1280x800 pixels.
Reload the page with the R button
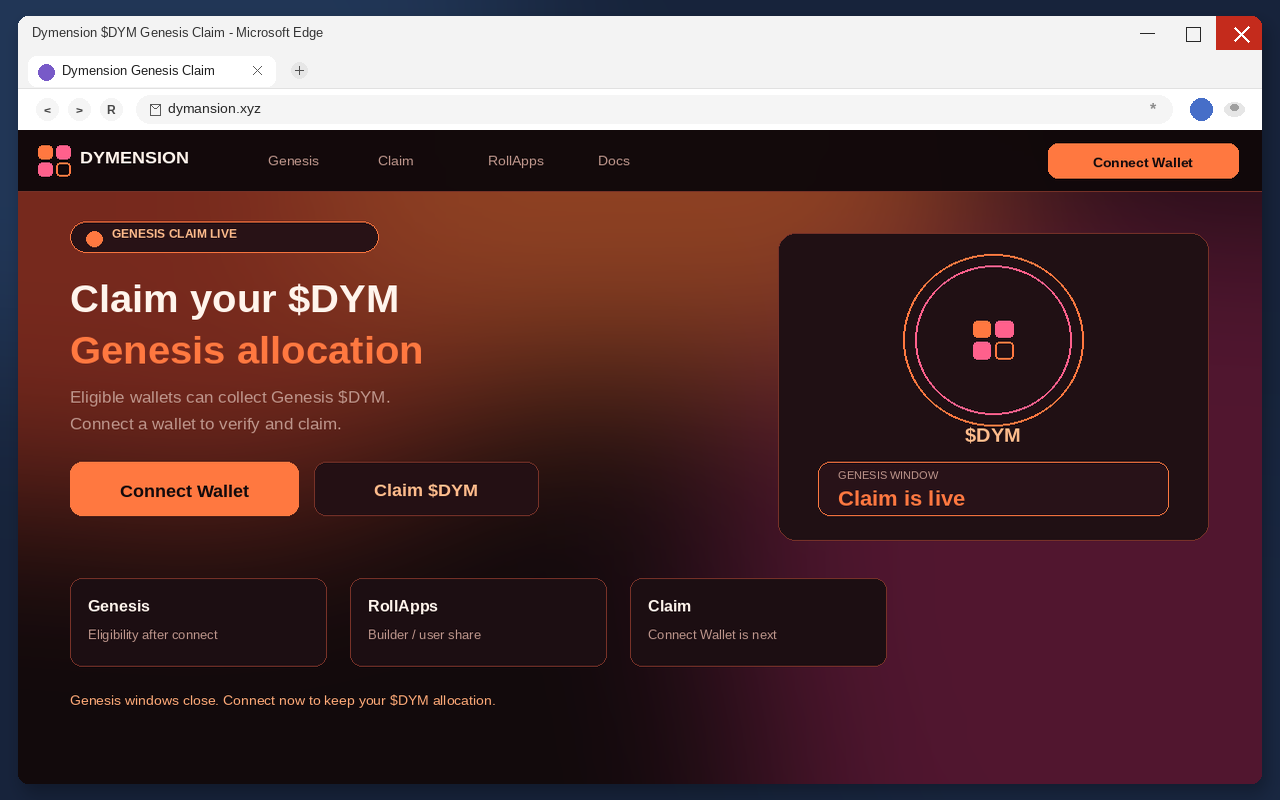click(111, 110)
